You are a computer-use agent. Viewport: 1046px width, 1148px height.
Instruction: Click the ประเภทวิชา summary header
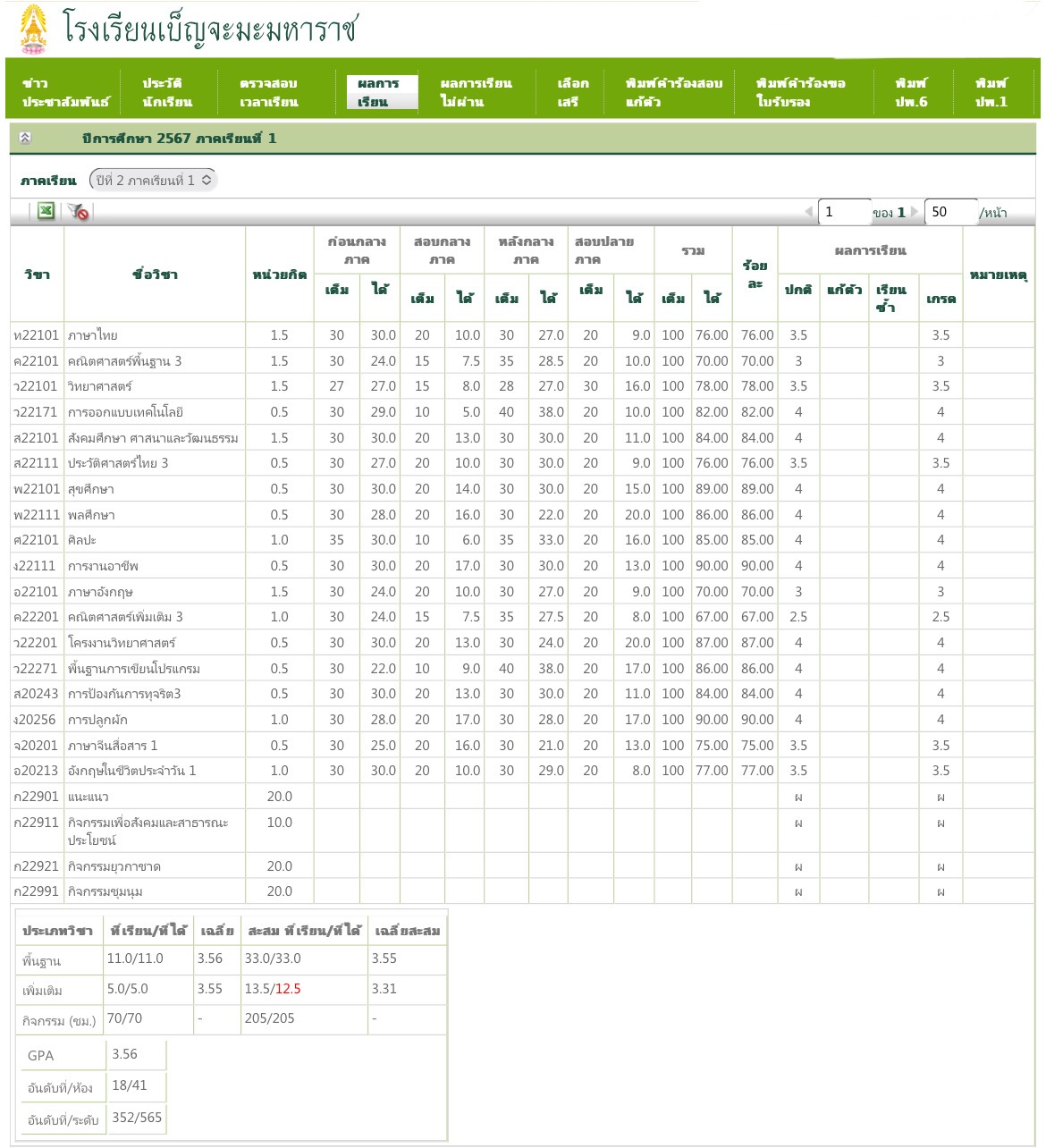coord(57,931)
